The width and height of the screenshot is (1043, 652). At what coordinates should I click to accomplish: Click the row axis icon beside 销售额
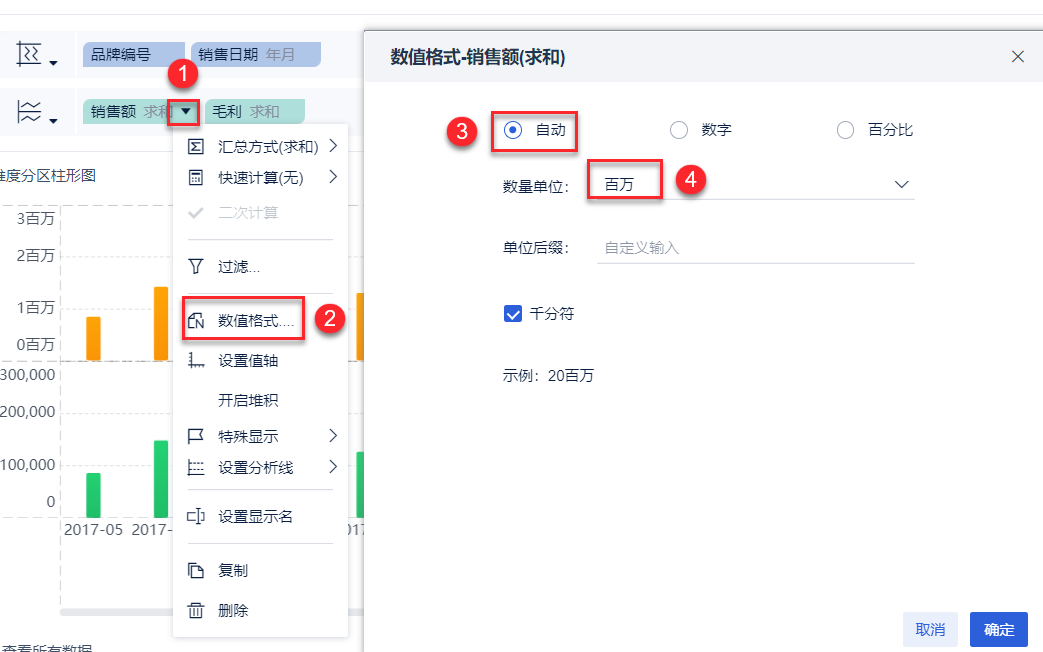[x=30, y=112]
